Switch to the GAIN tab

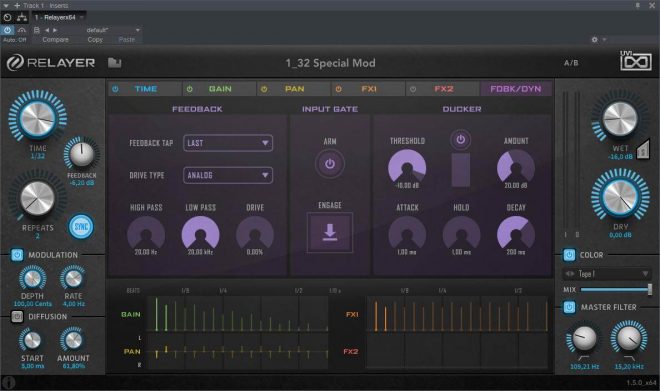[220, 89]
